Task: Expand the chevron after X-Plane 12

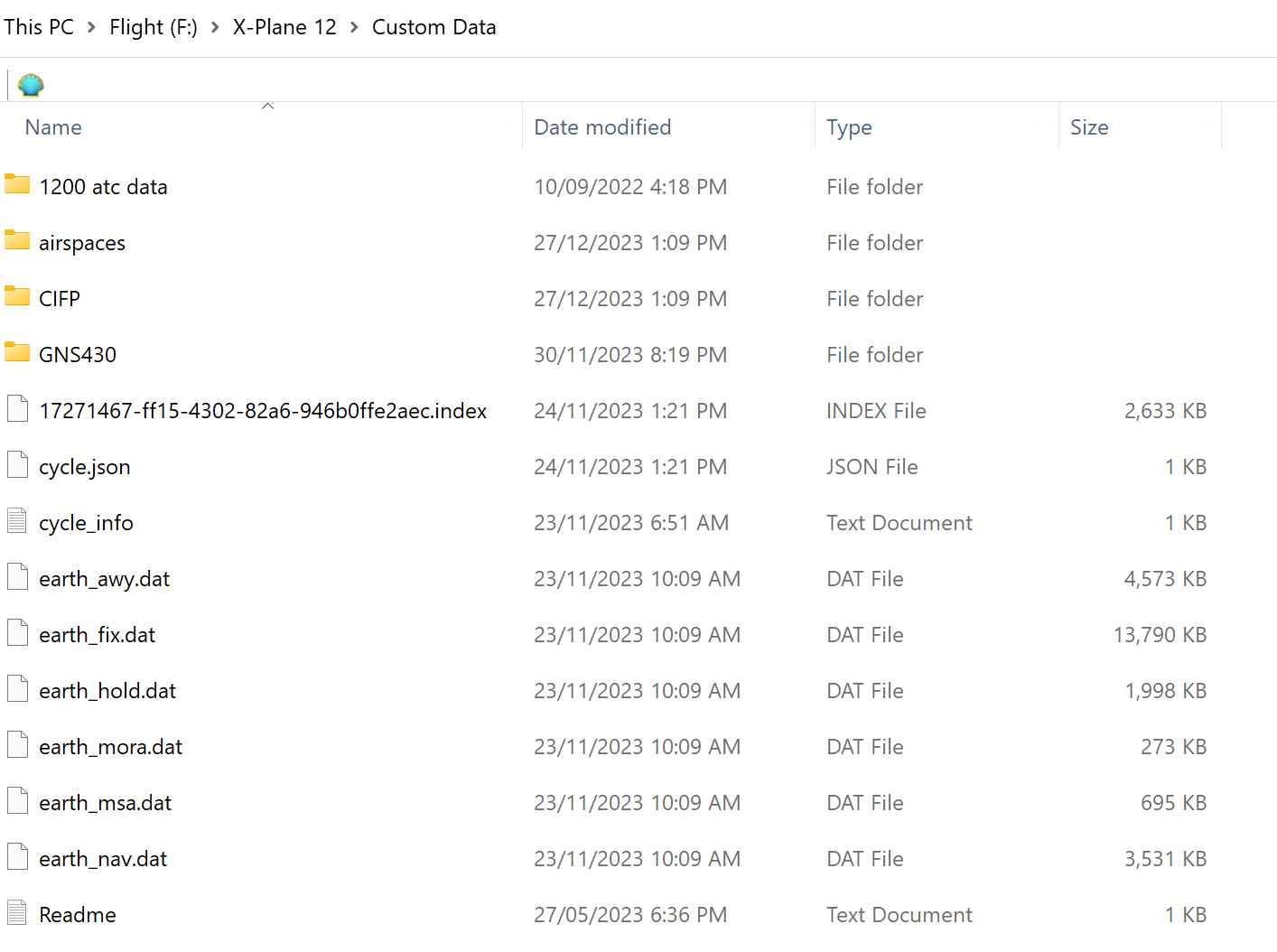Action: 354,27
